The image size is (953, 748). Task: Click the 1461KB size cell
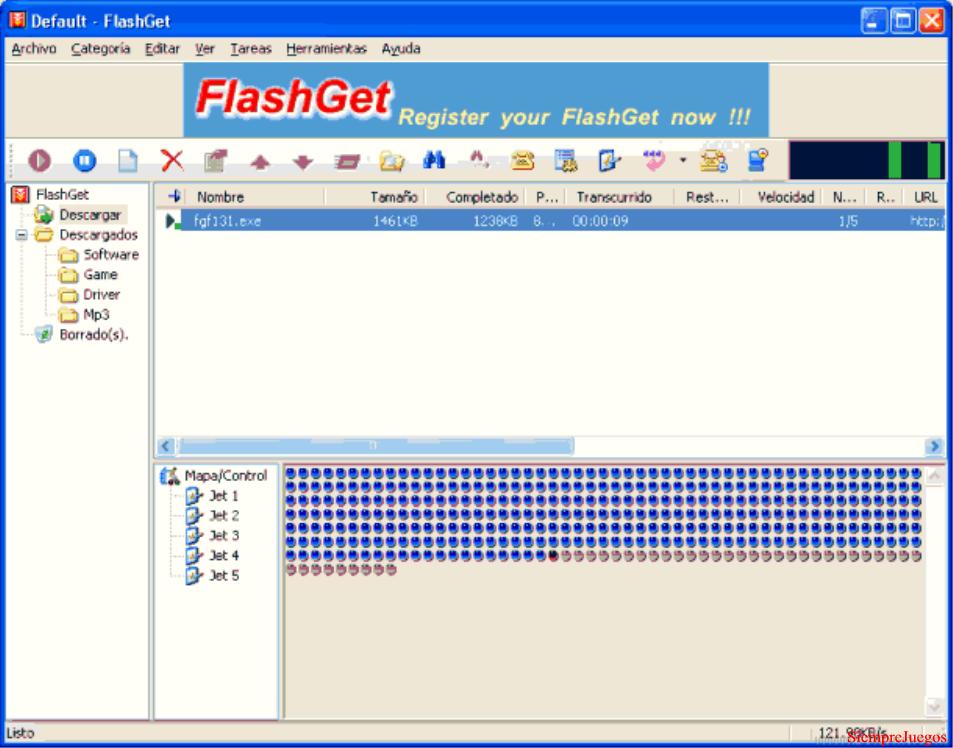pyautogui.click(x=395, y=222)
